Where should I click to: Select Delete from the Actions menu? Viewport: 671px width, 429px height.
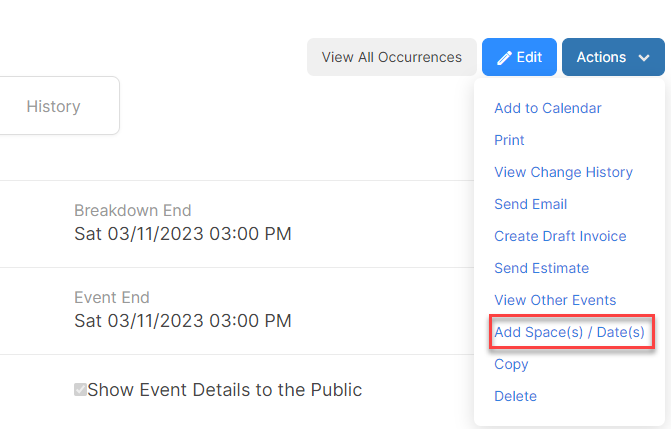click(515, 396)
